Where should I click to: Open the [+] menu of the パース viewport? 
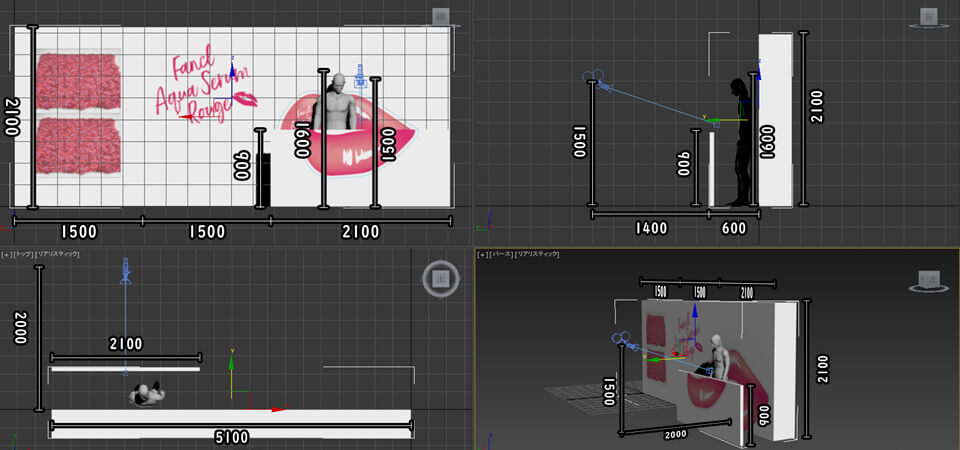[x=483, y=253]
